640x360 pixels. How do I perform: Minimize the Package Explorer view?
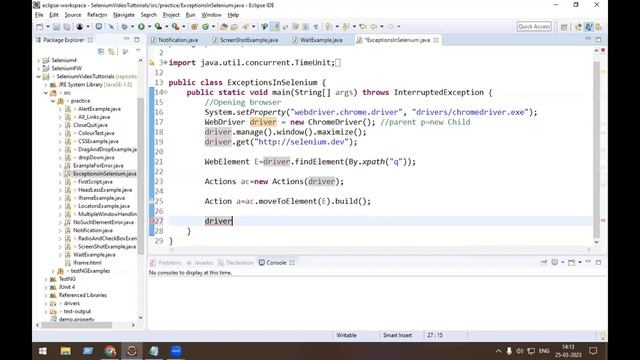pyautogui.click(x=126, y=39)
